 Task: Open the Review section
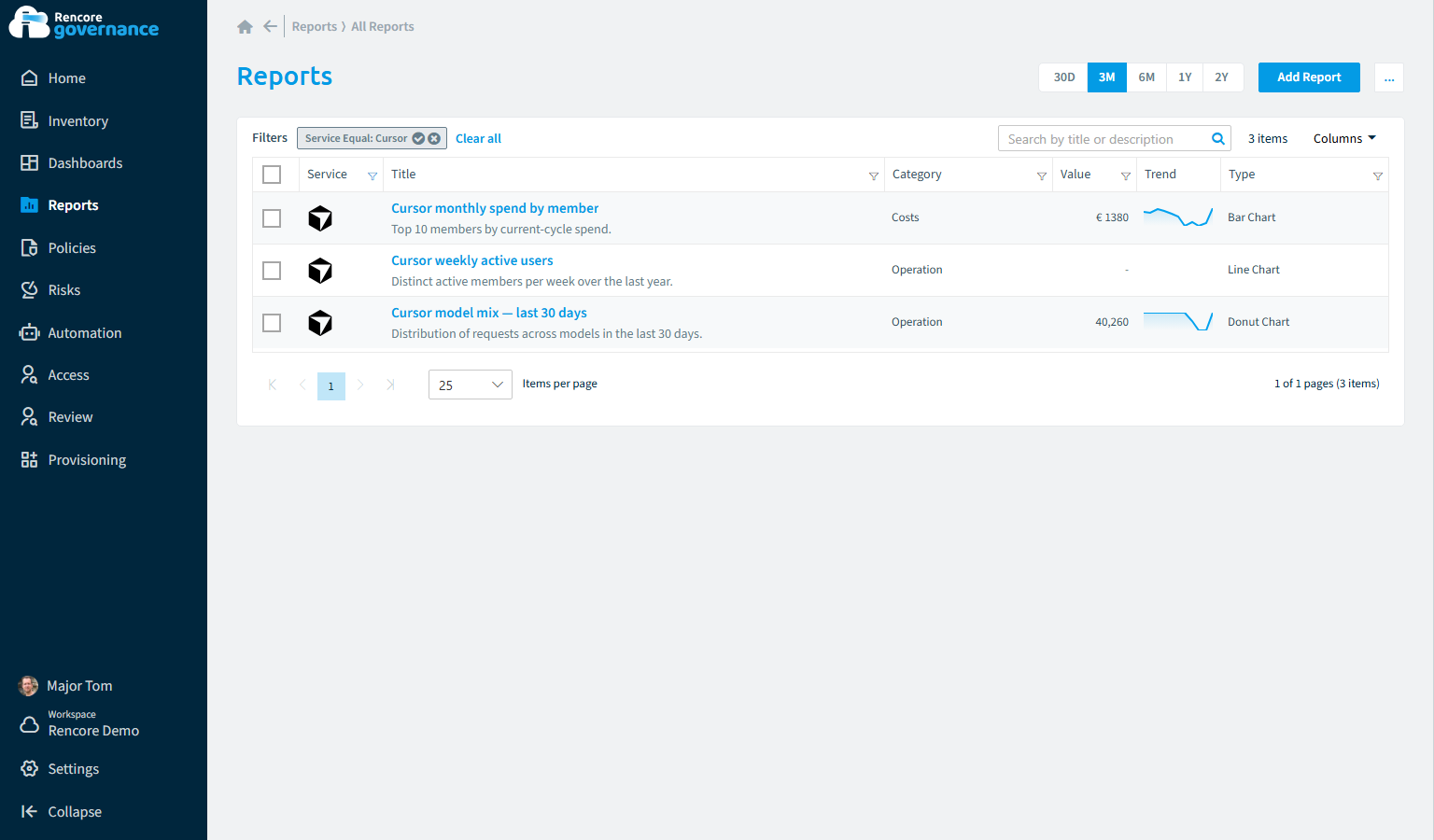pos(70,417)
